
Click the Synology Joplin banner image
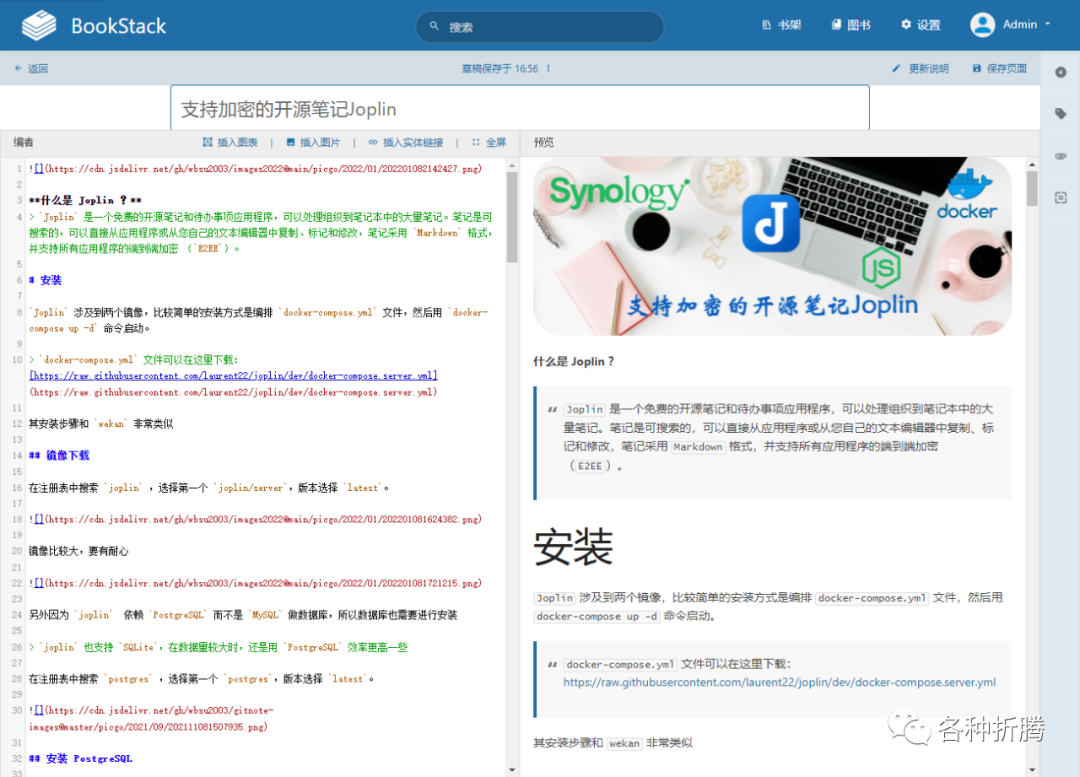[x=772, y=246]
